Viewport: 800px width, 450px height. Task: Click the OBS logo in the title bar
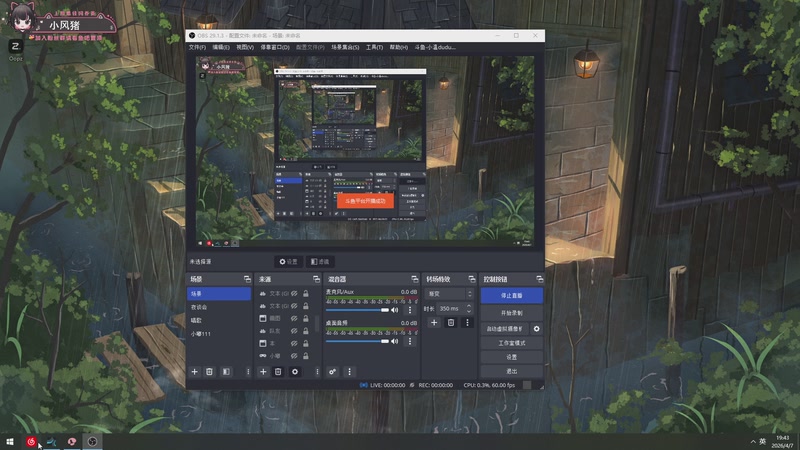tap(192, 36)
